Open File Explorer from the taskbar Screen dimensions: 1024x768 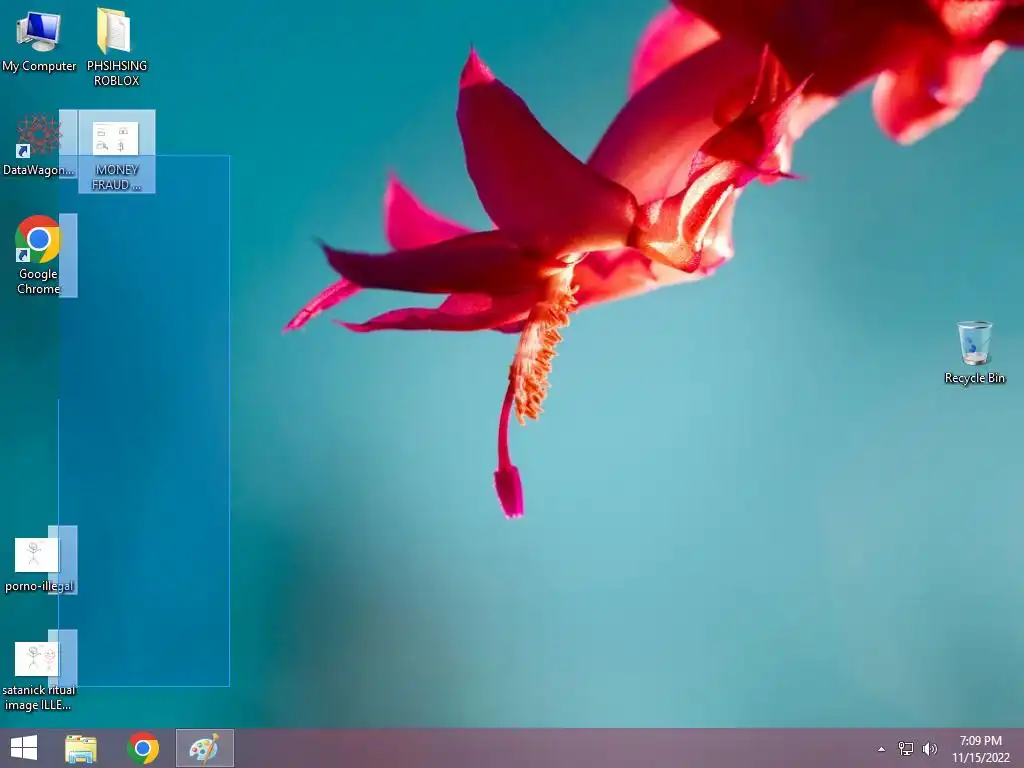pyautogui.click(x=81, y=748)
